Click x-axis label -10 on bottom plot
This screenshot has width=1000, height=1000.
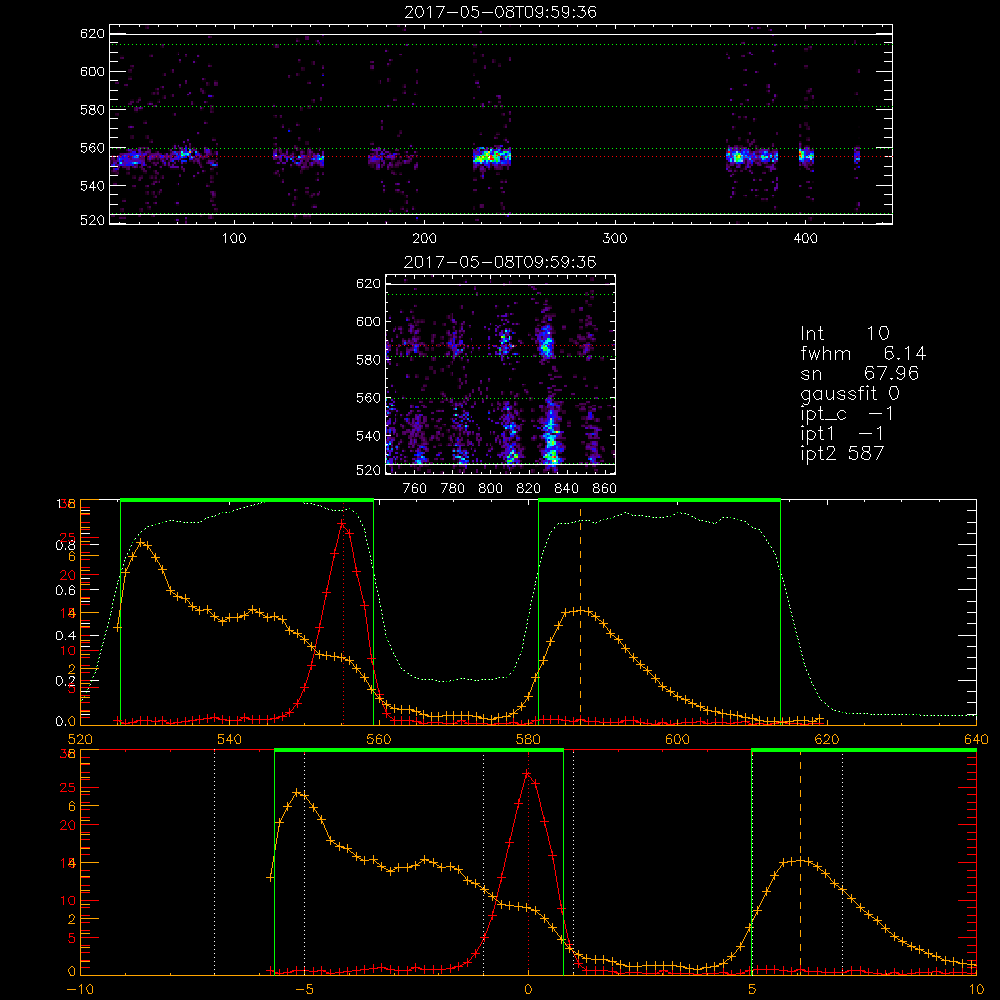(x=80, y=989)
